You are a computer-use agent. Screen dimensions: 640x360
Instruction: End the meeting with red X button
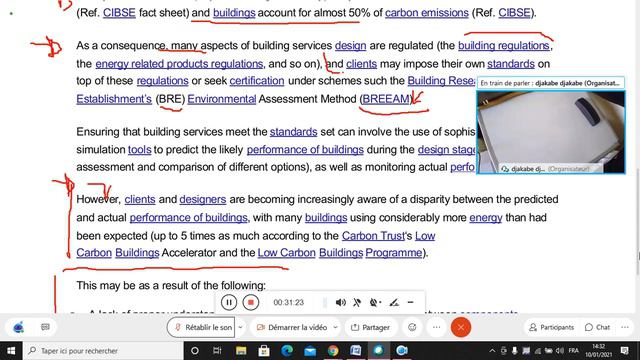461,327
